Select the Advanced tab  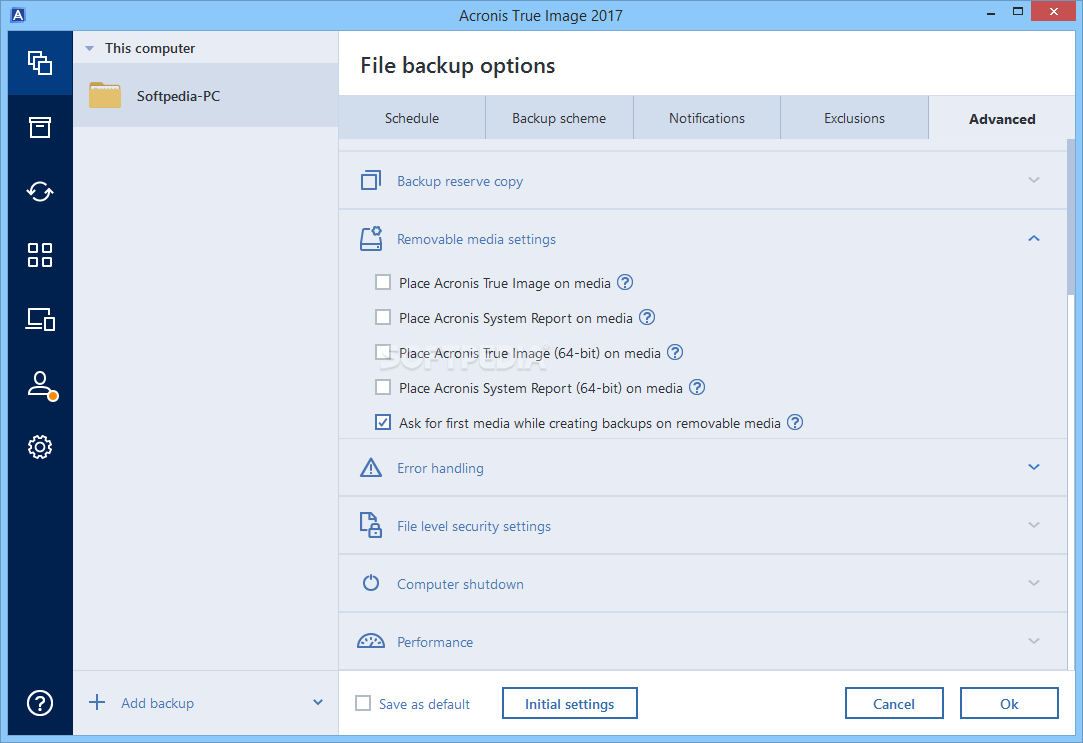(1001, 119)
